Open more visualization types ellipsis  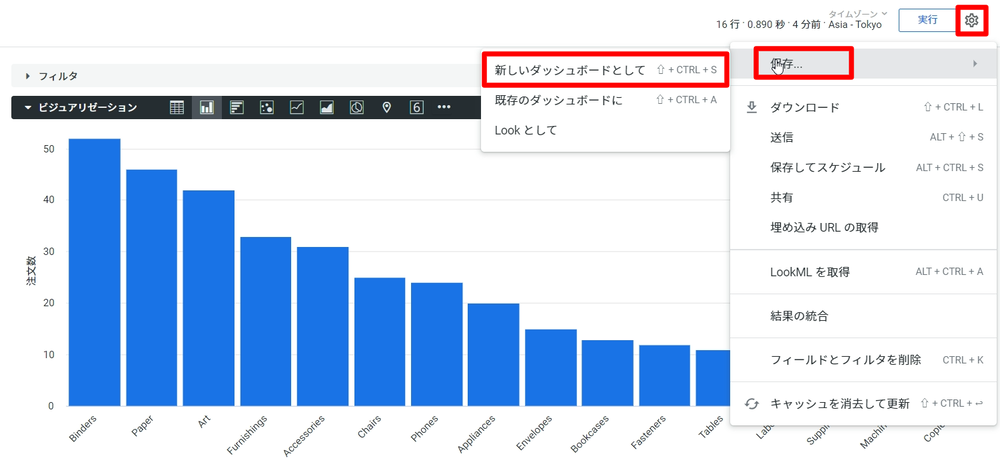tap(445, 107)
